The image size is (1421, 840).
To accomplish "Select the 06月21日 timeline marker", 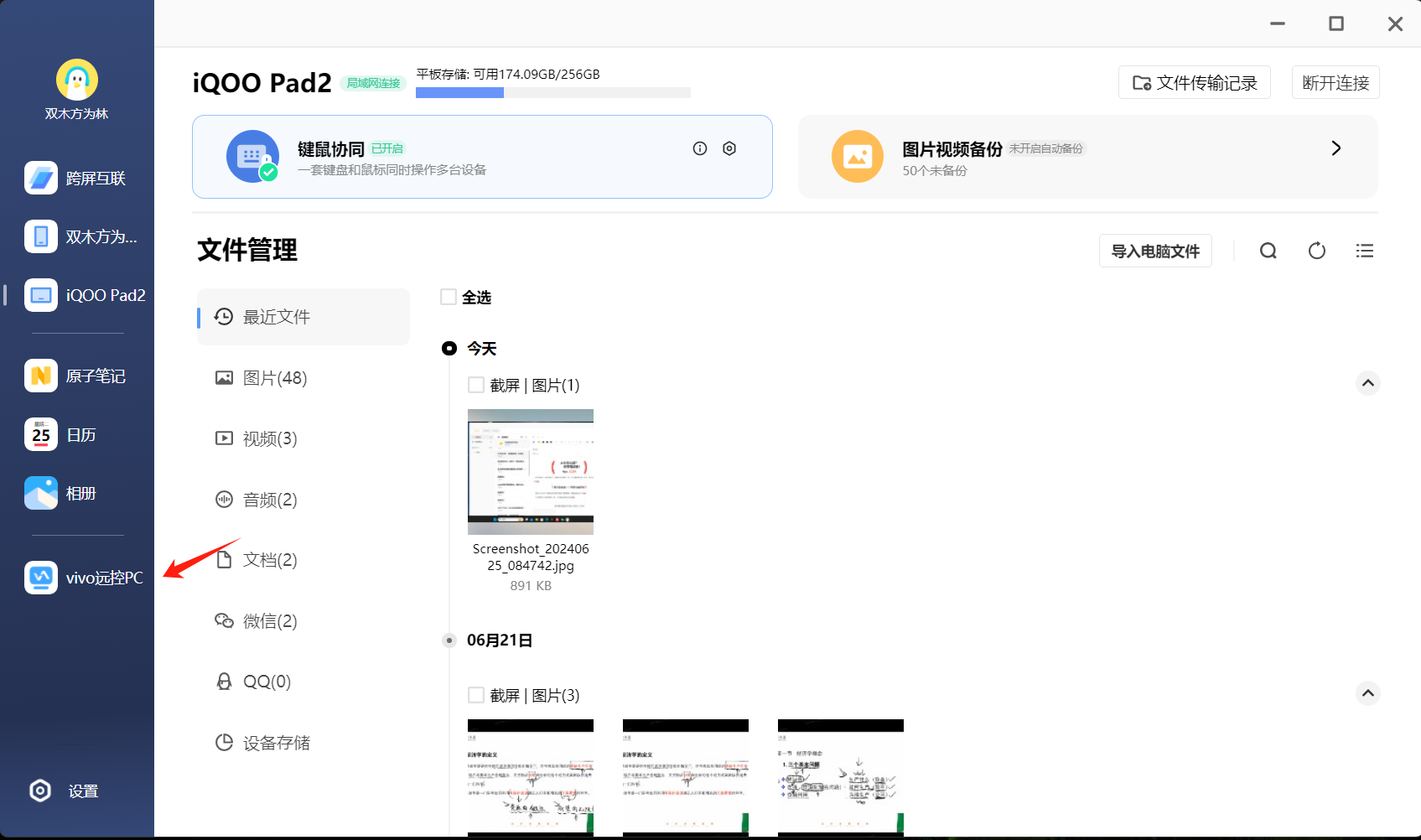I will [x=449, y=640].
